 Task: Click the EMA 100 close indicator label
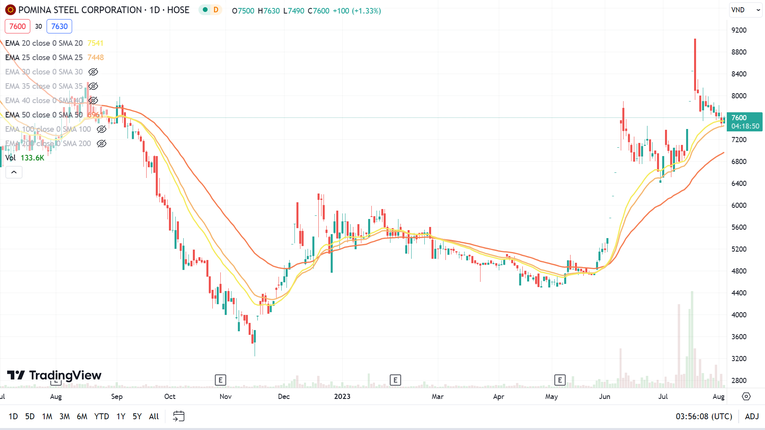tap(48, 129)
